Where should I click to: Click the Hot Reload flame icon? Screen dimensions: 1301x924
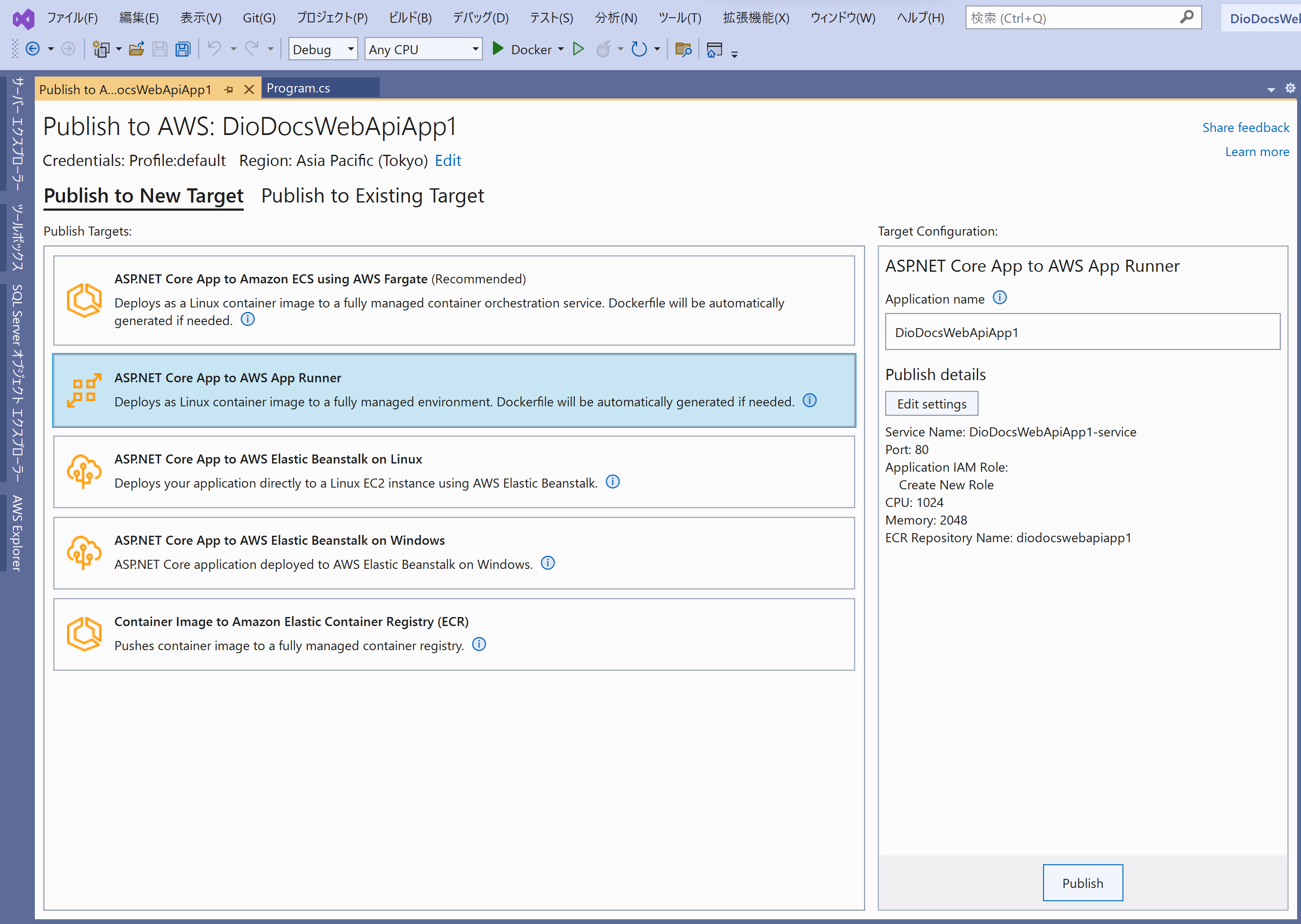coord(604,49)
